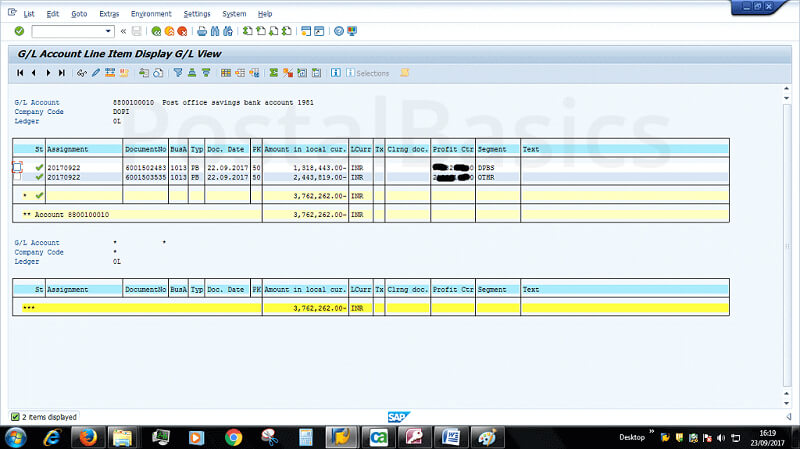
Task: Click the Selections button
Action: [368, 73]
